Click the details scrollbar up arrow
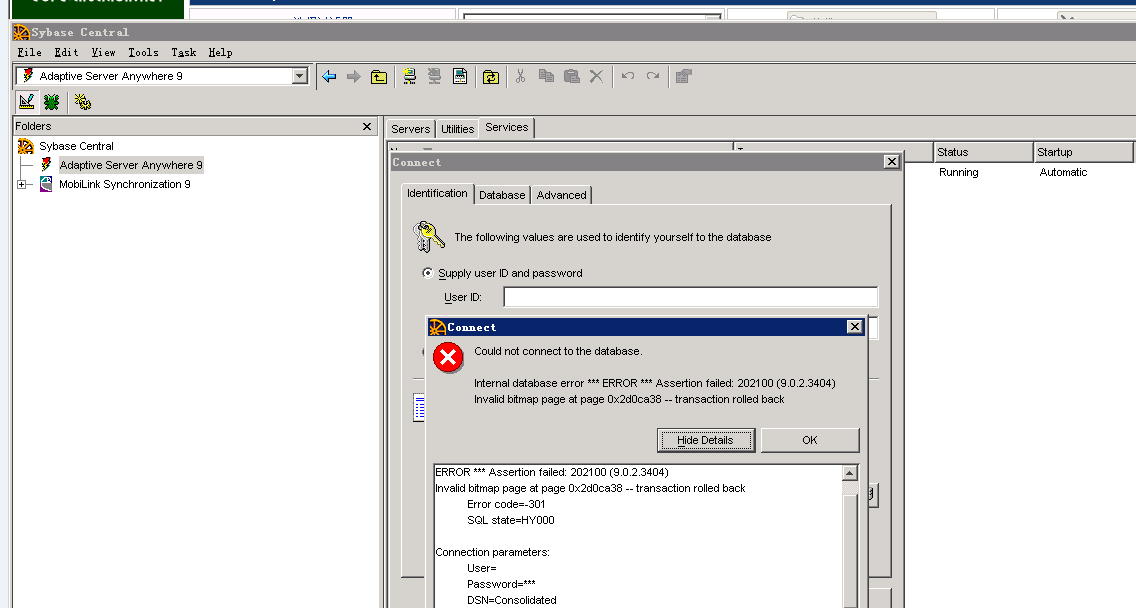This screenshot has width=1136, height=608. (849, 472)
